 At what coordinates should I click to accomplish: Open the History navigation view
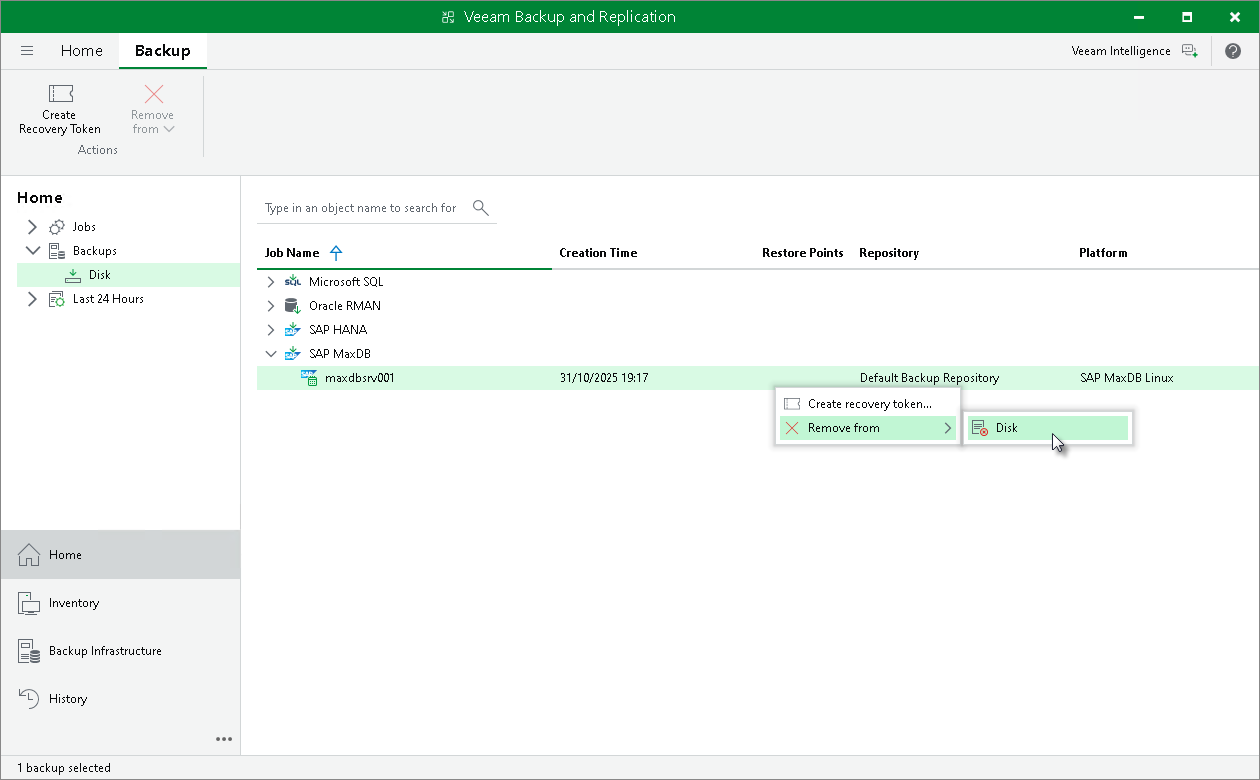120,699
